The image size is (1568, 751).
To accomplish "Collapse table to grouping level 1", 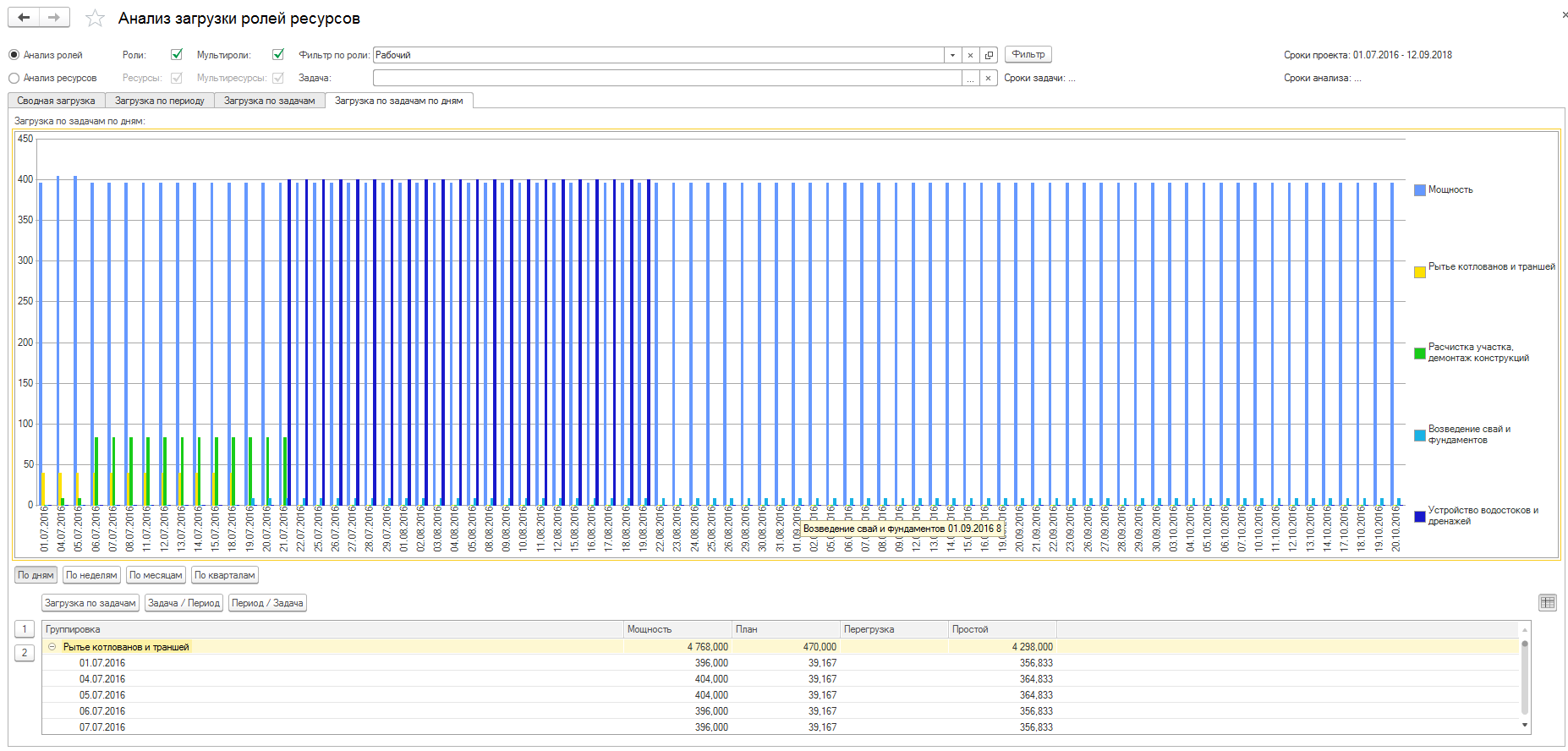I will [25, 628].
